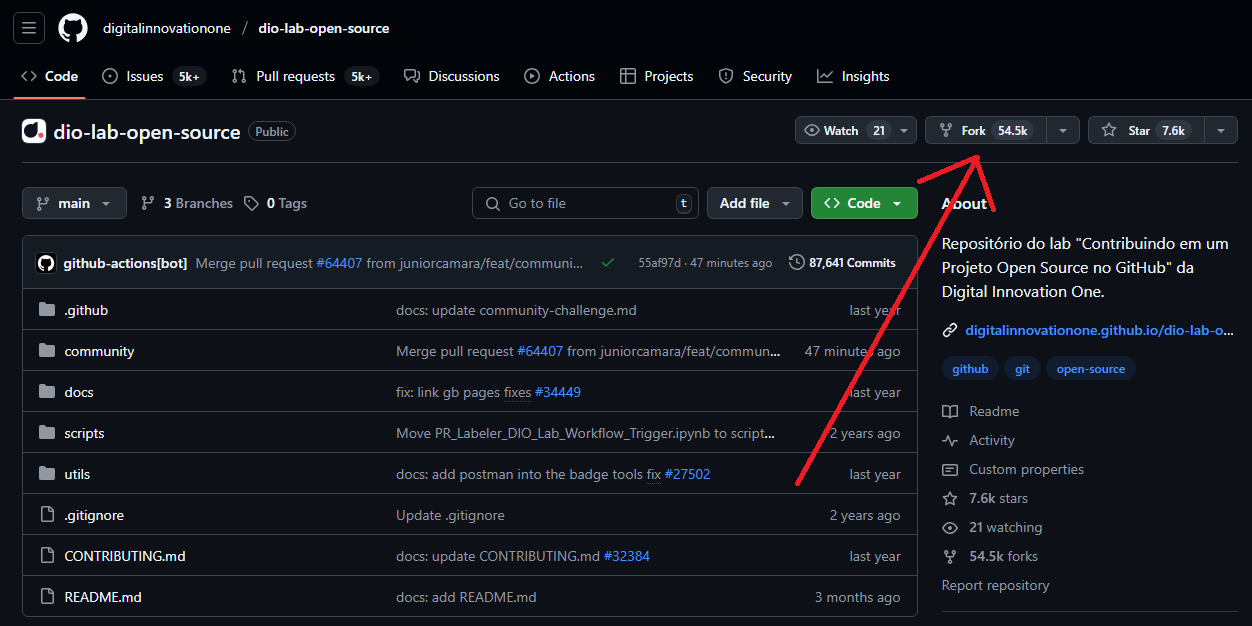1252x626 pixels.
Task: Click the fork icon beside 54.5k forks
Action: coord(950,556)
